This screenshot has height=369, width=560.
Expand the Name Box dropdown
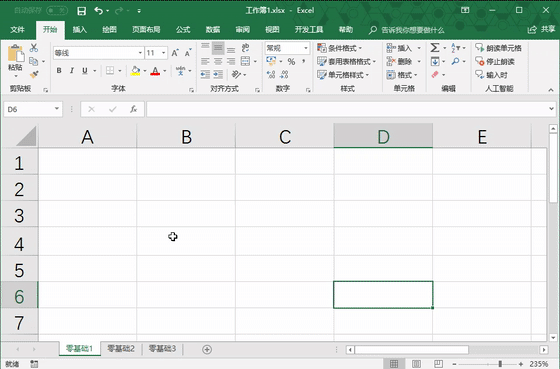tap(56, 109)
